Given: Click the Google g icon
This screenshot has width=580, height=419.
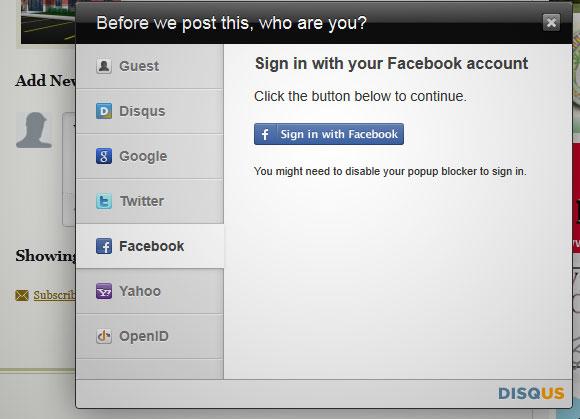Looking at the screenshot, I should 104,156.
